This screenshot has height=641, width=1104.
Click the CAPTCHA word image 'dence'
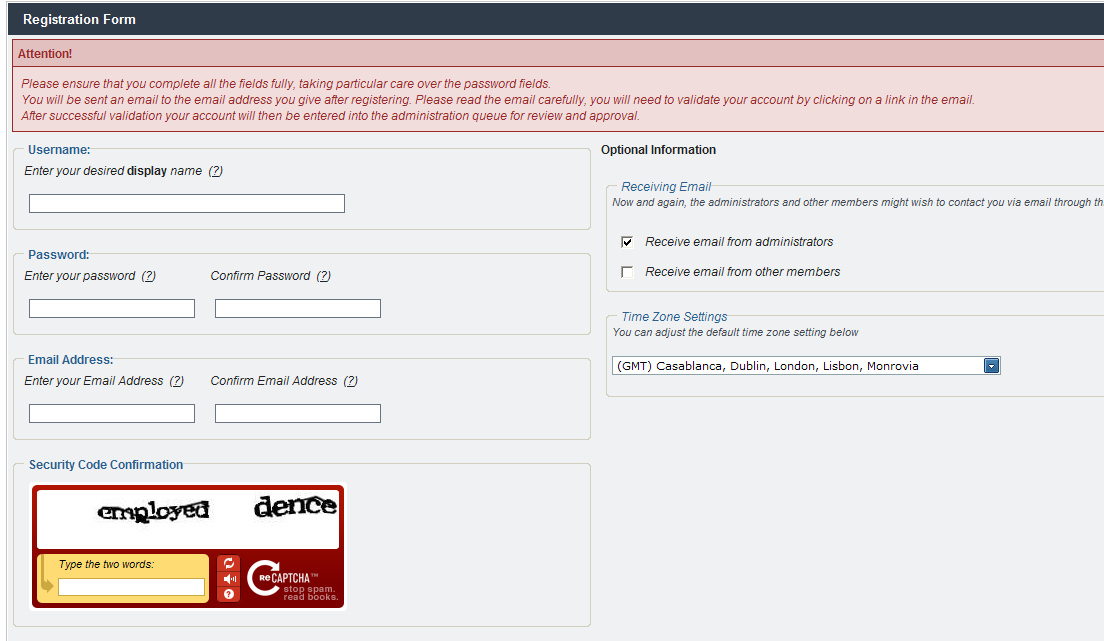click(296, 506)
